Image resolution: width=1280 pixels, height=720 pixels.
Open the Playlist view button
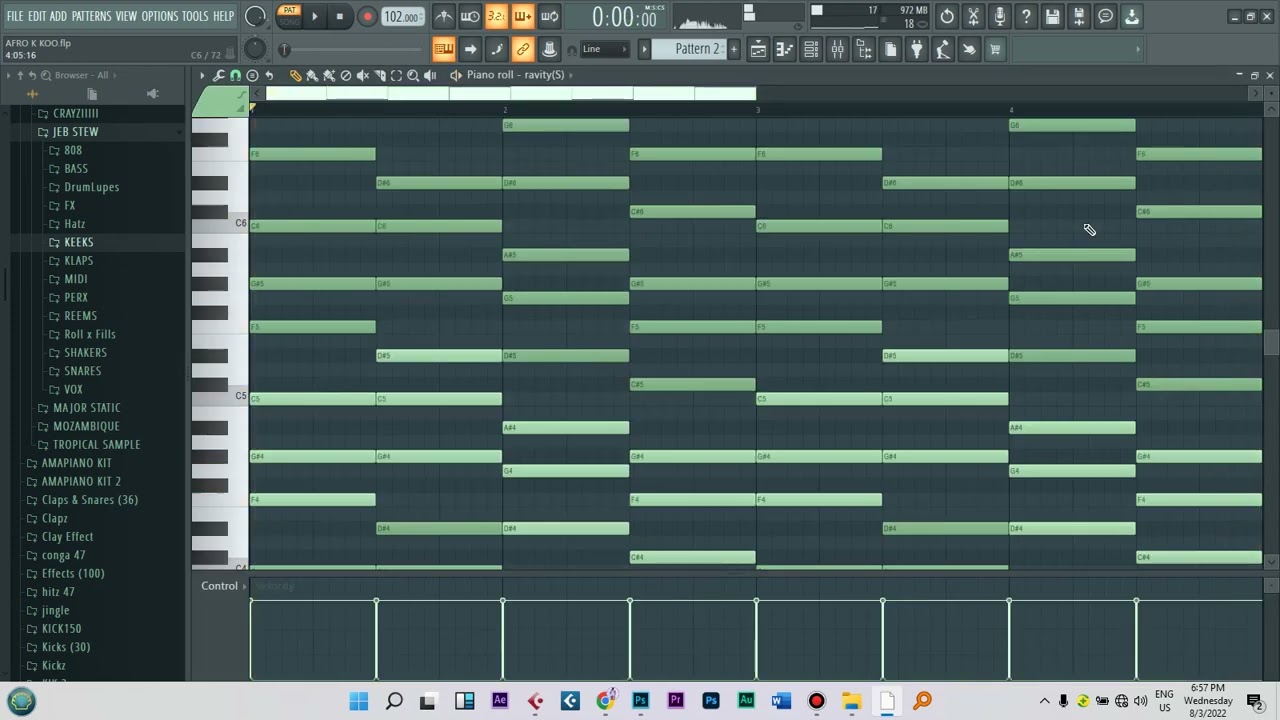coord(759,49)
